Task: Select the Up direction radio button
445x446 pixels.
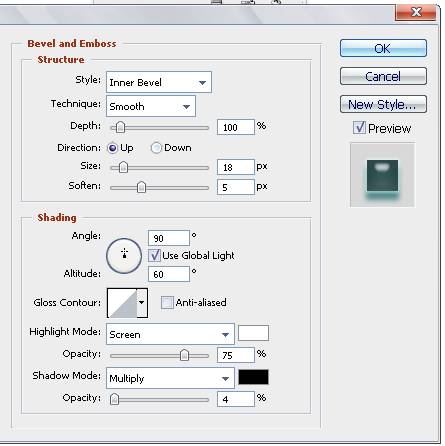Action: pyautogui.click(x=112, y=148)
